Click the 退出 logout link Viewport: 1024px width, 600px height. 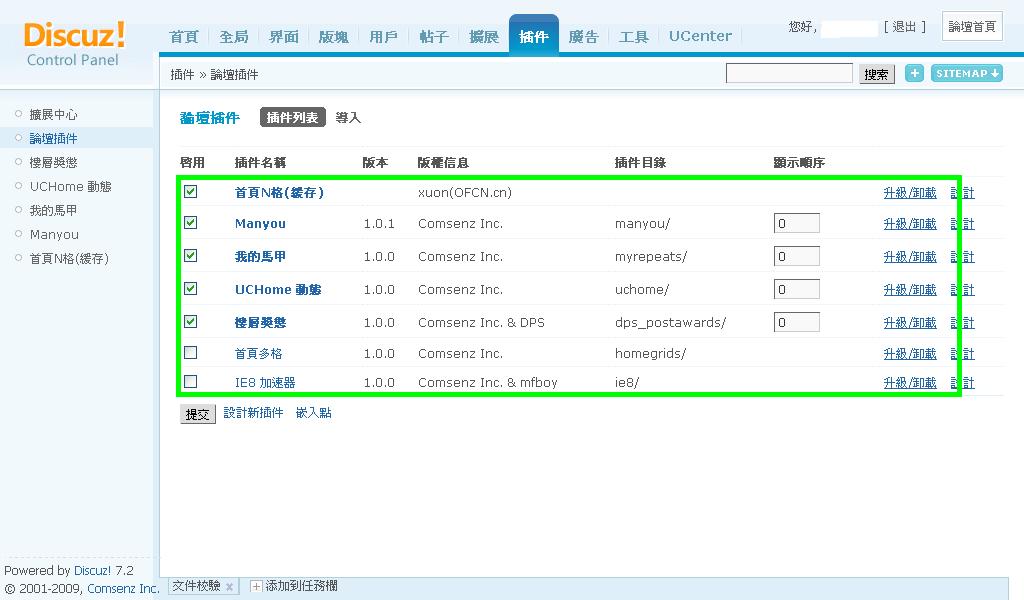tap(904, 27)
